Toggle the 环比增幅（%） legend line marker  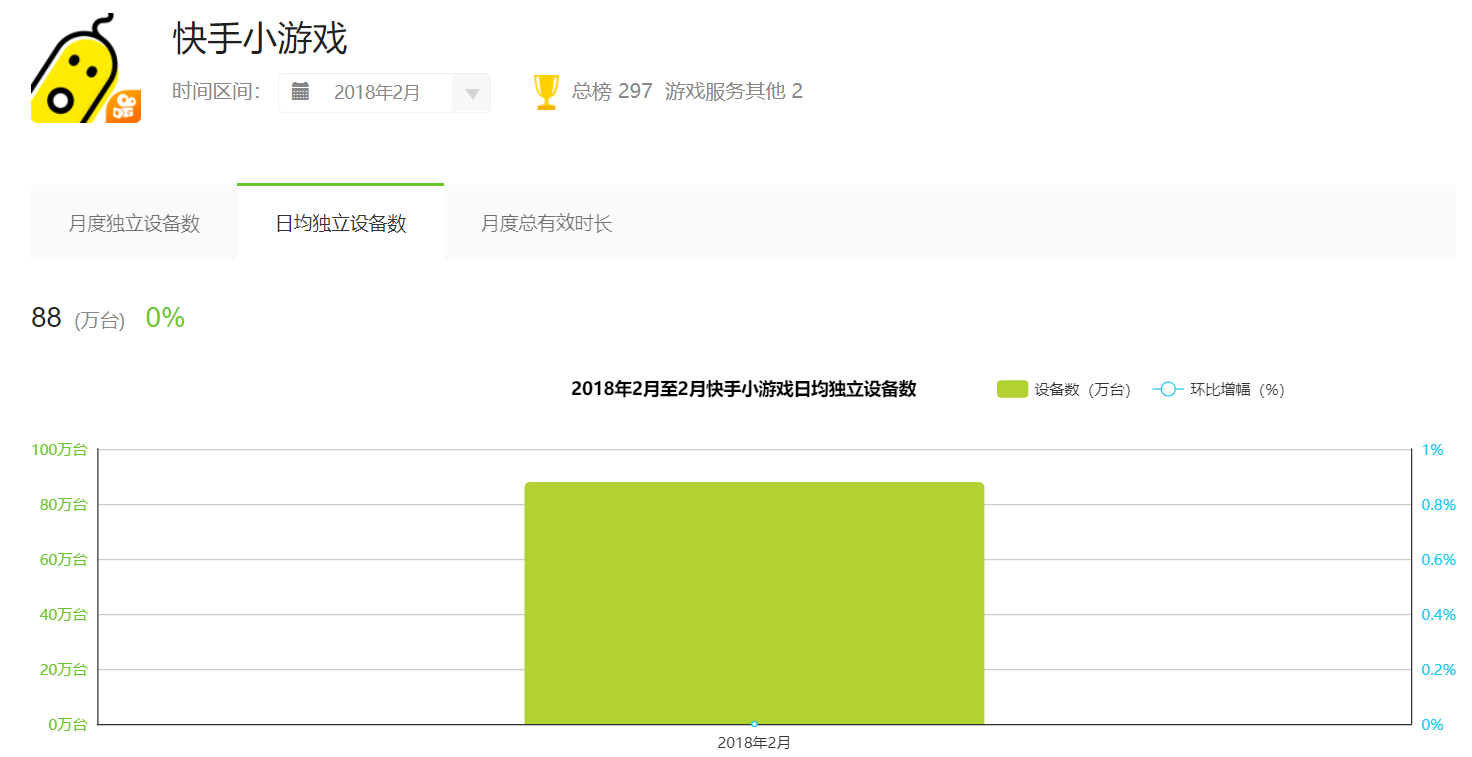tap(1168, 389)
